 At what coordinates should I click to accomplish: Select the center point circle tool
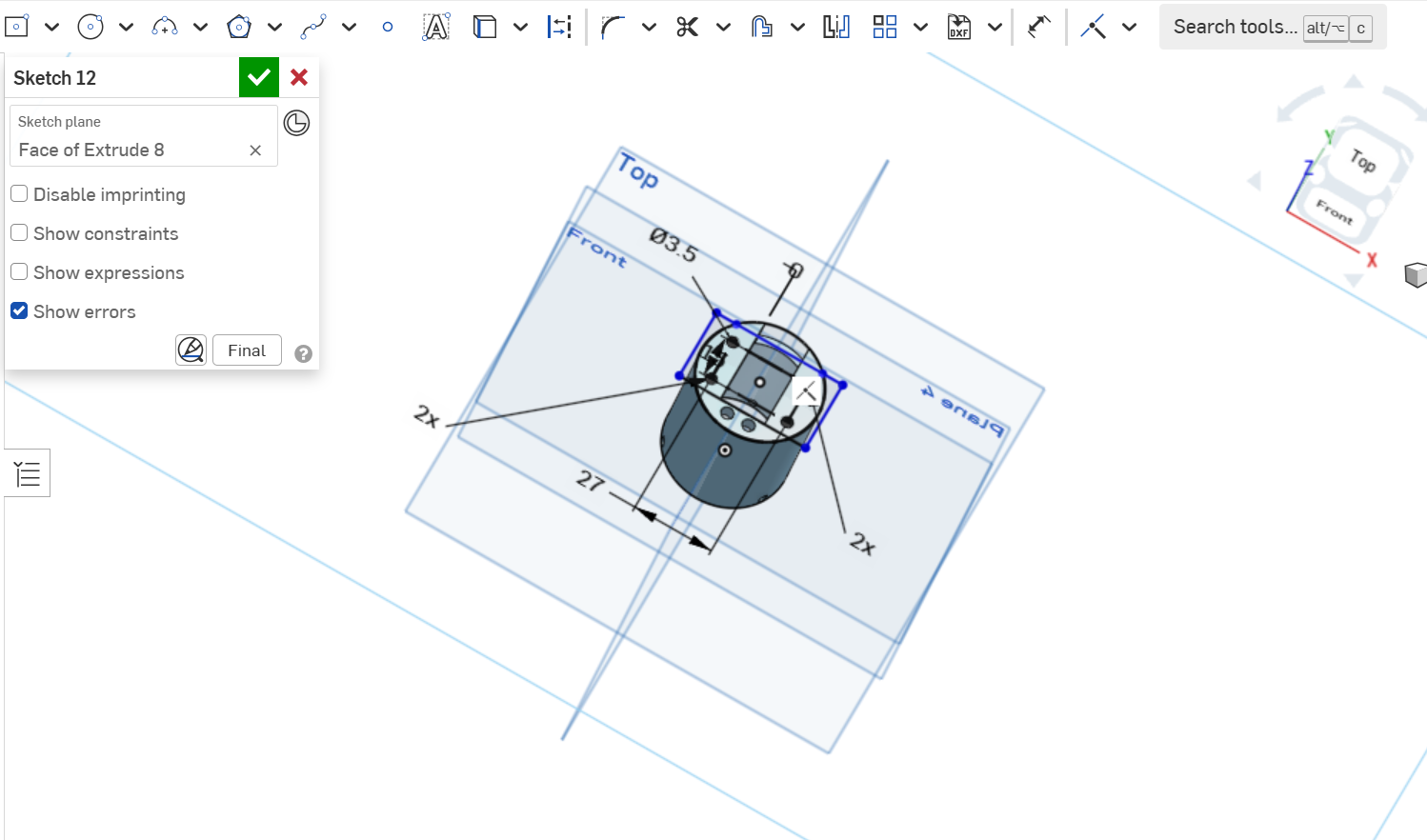tap(90, 27)
